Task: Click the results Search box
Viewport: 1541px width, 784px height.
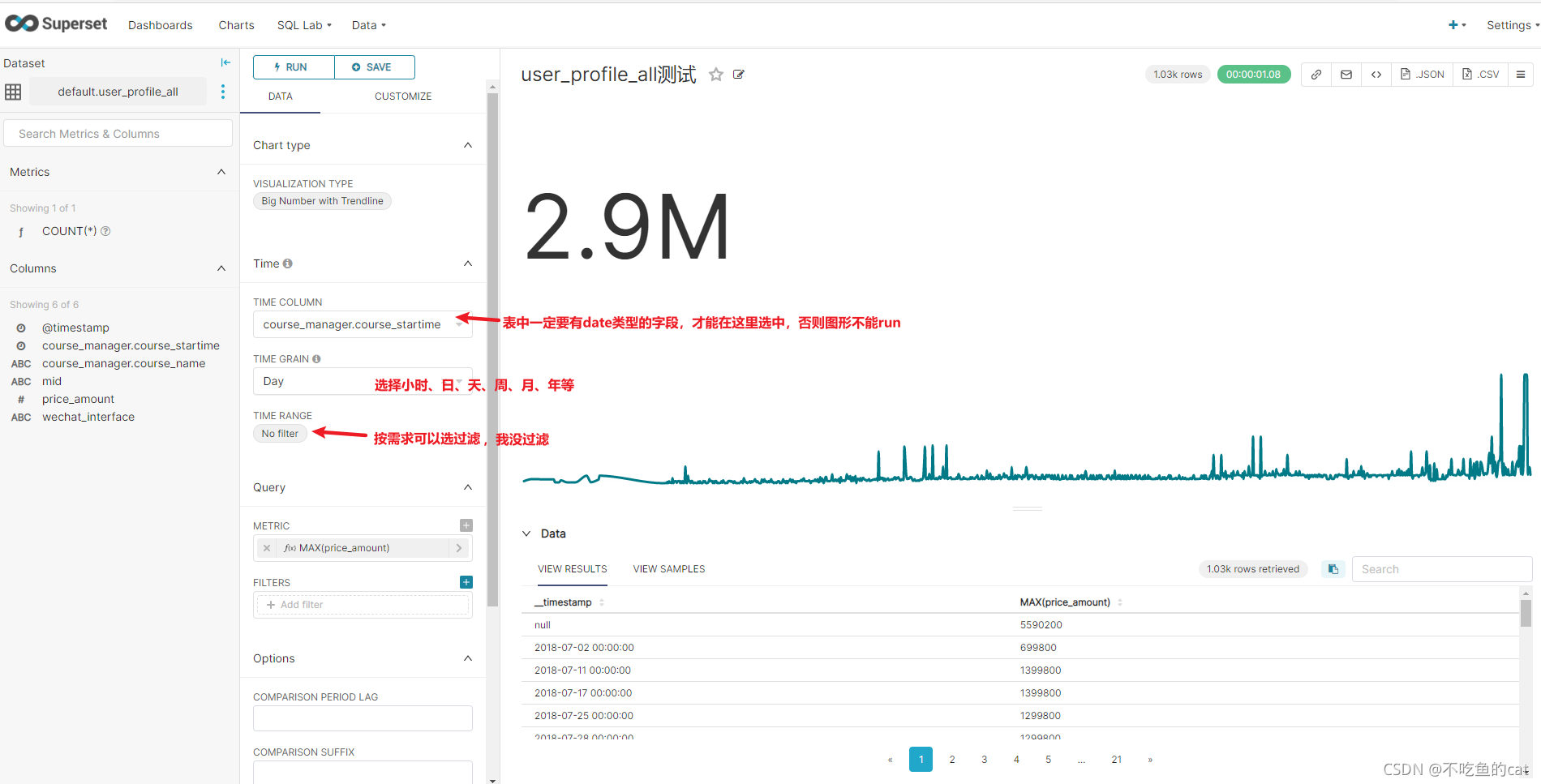Action: [x=1442, y=569]
